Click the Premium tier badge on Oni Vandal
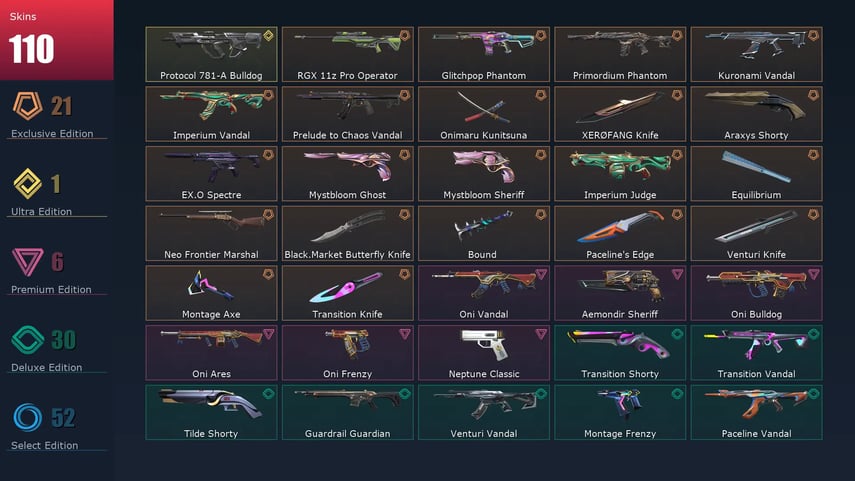Screen dimensions: 855x481 coord(541,274)
